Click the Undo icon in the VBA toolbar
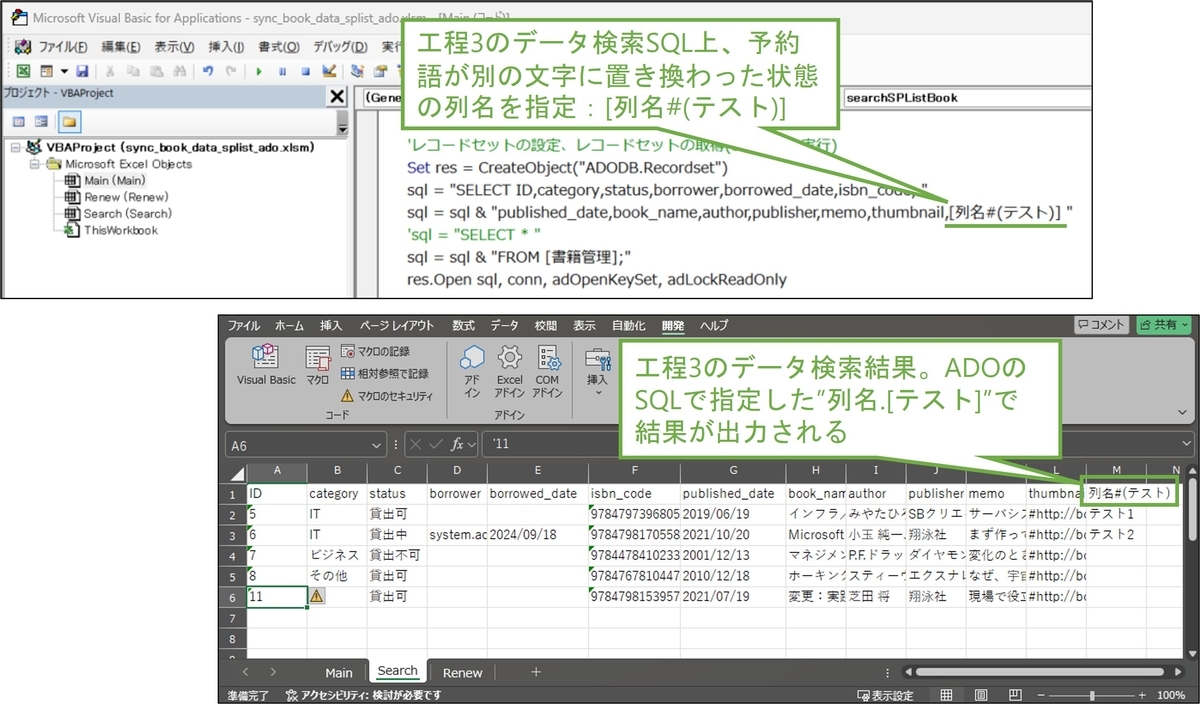The width and height of the screenshot is (1200, 704). (207, 71)
